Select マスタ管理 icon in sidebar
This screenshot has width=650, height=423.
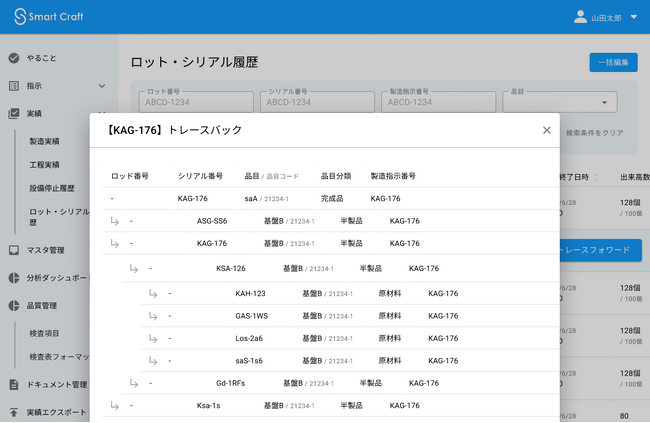14,250
